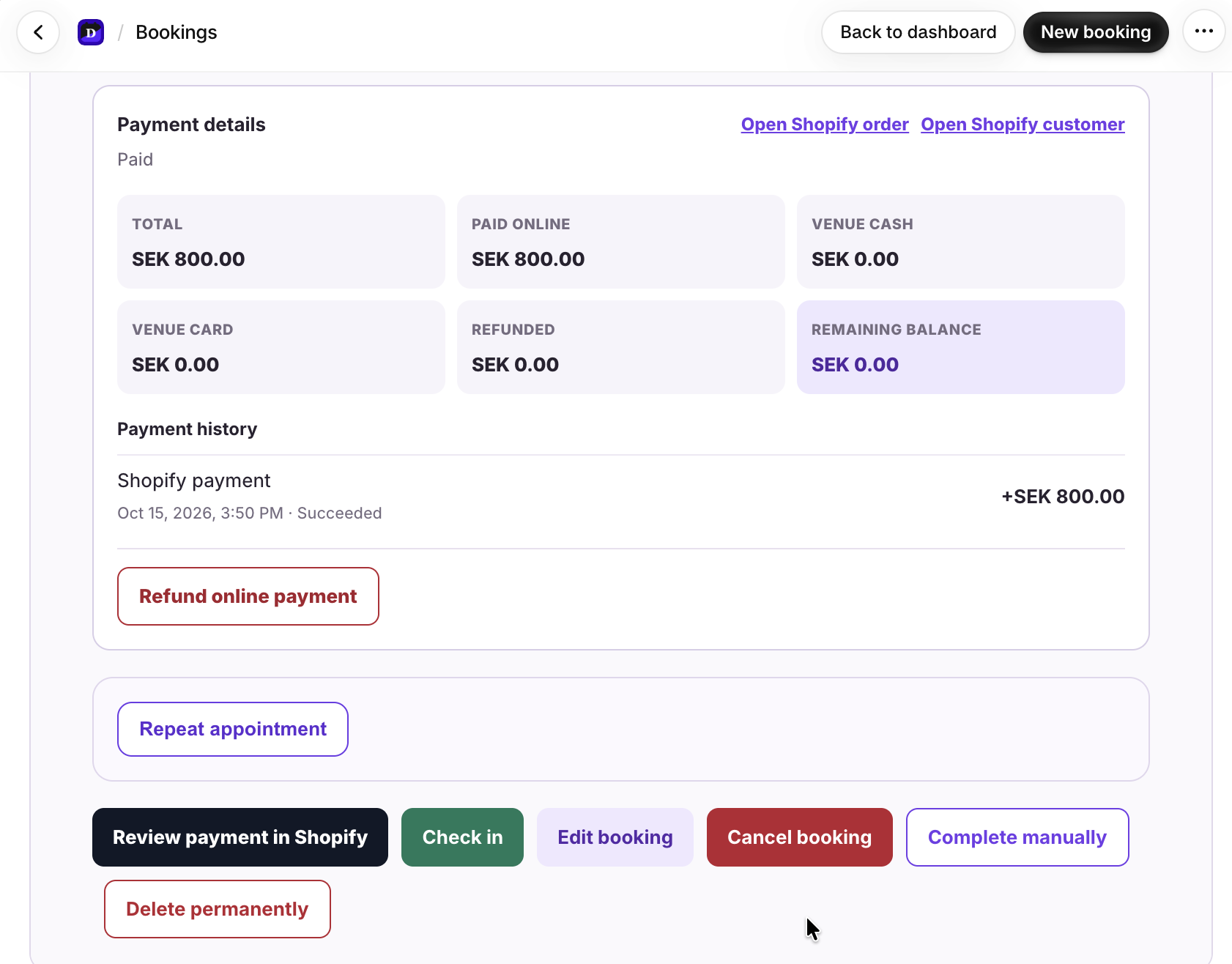Open the three-dot more options menu
This screenshot has width=1232, height=964.
coord(1204,31)
